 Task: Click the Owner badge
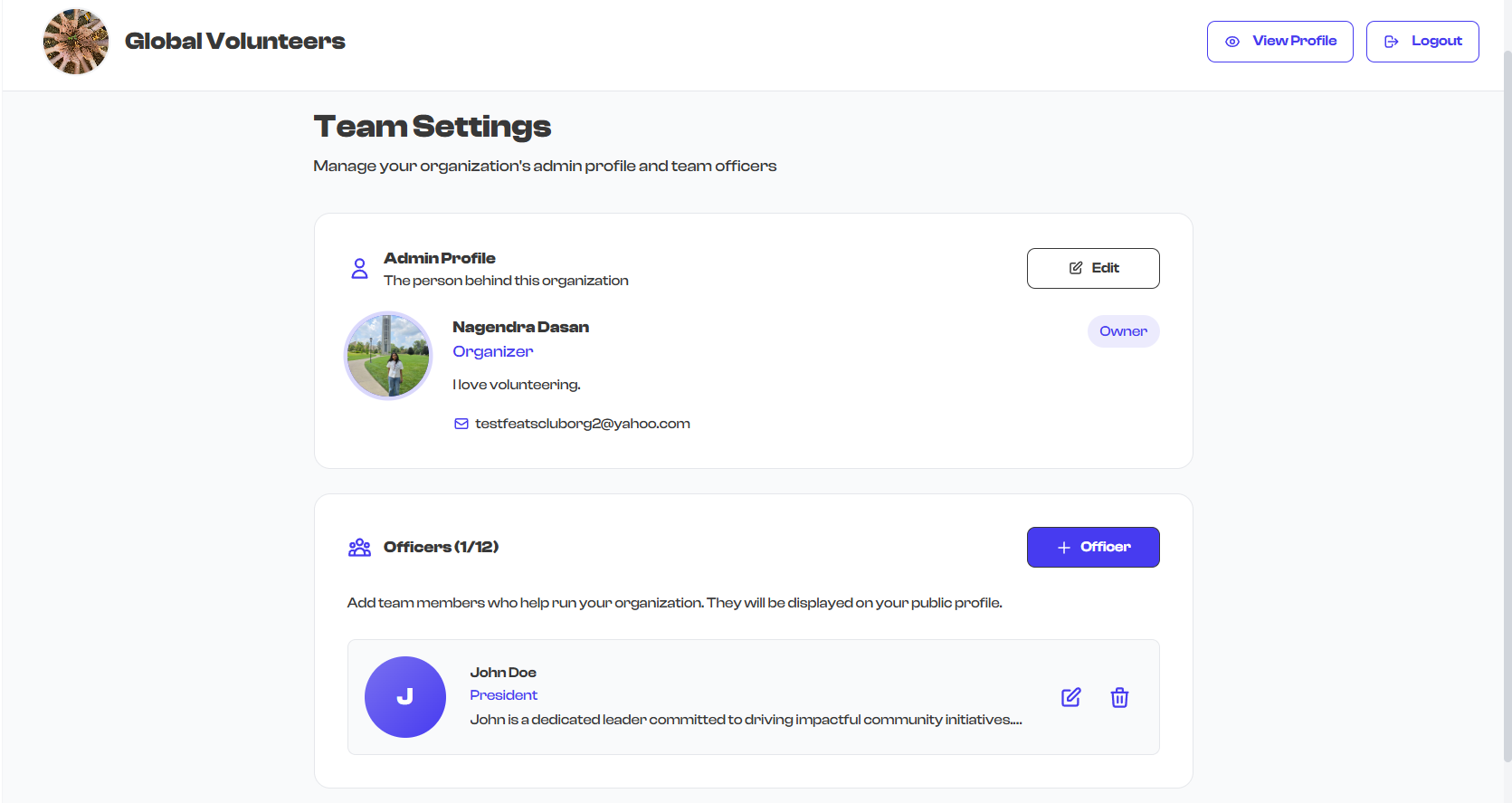point(1123,331)
